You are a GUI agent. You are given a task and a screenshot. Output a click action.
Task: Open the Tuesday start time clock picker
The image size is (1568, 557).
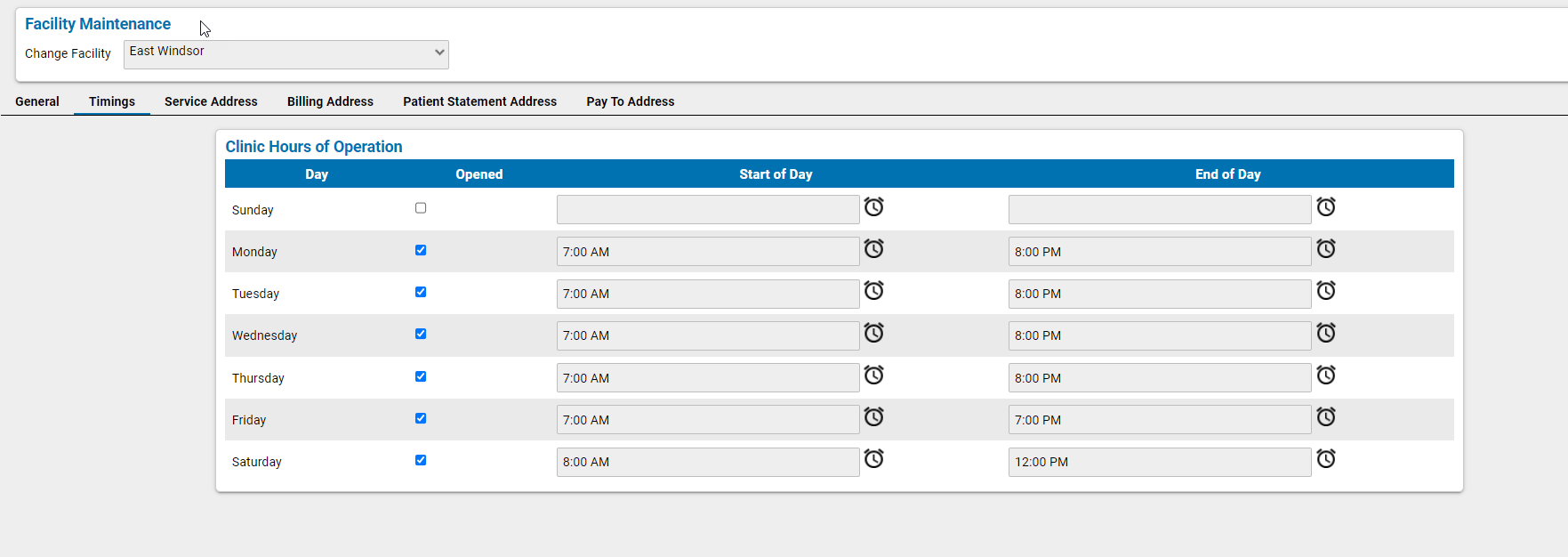[x=873, y=291]
